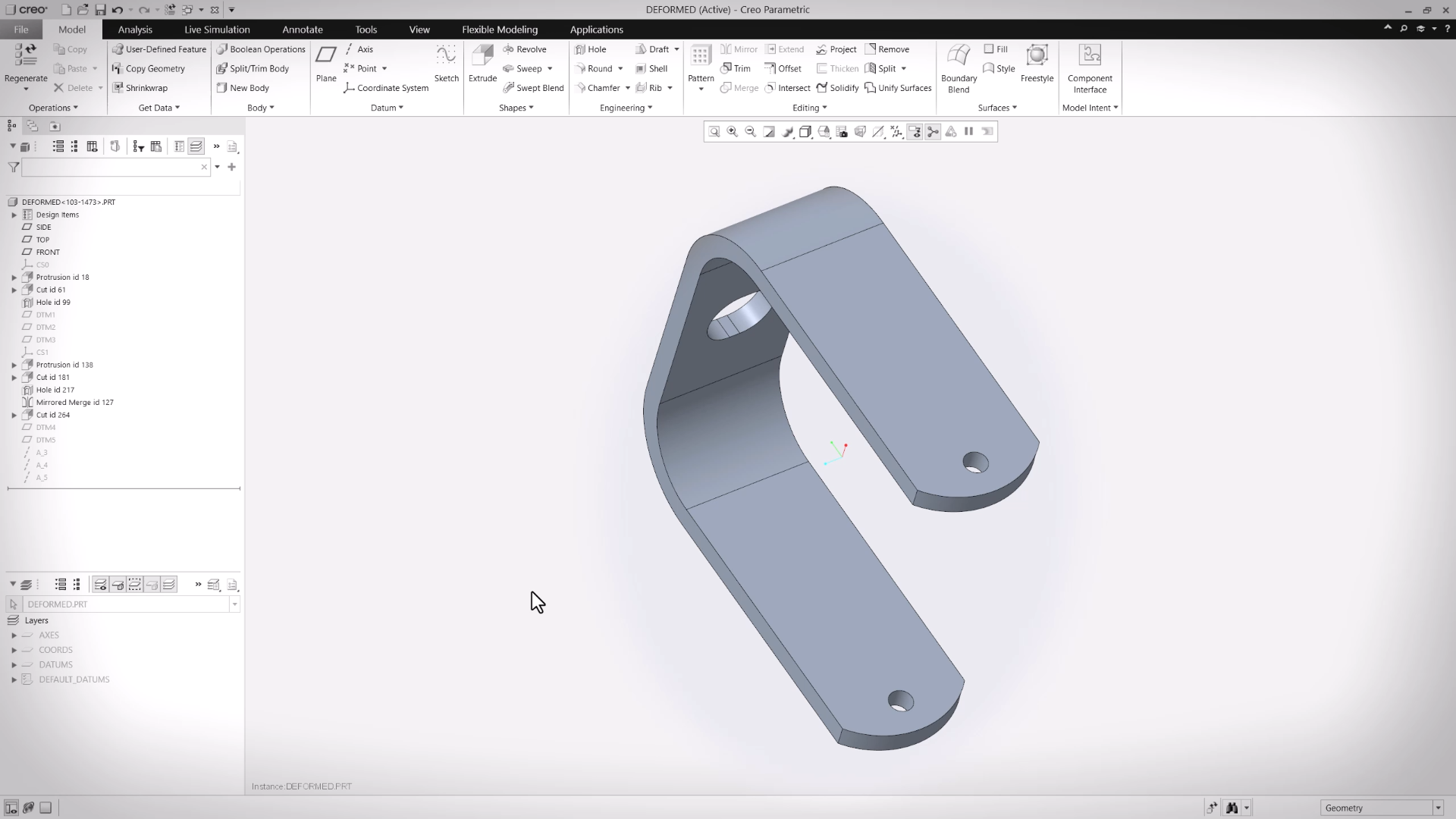Switch to the Folder Browser navigator tab icon
The width and height of the screenshot is (1456, 819).
point(33,126)
